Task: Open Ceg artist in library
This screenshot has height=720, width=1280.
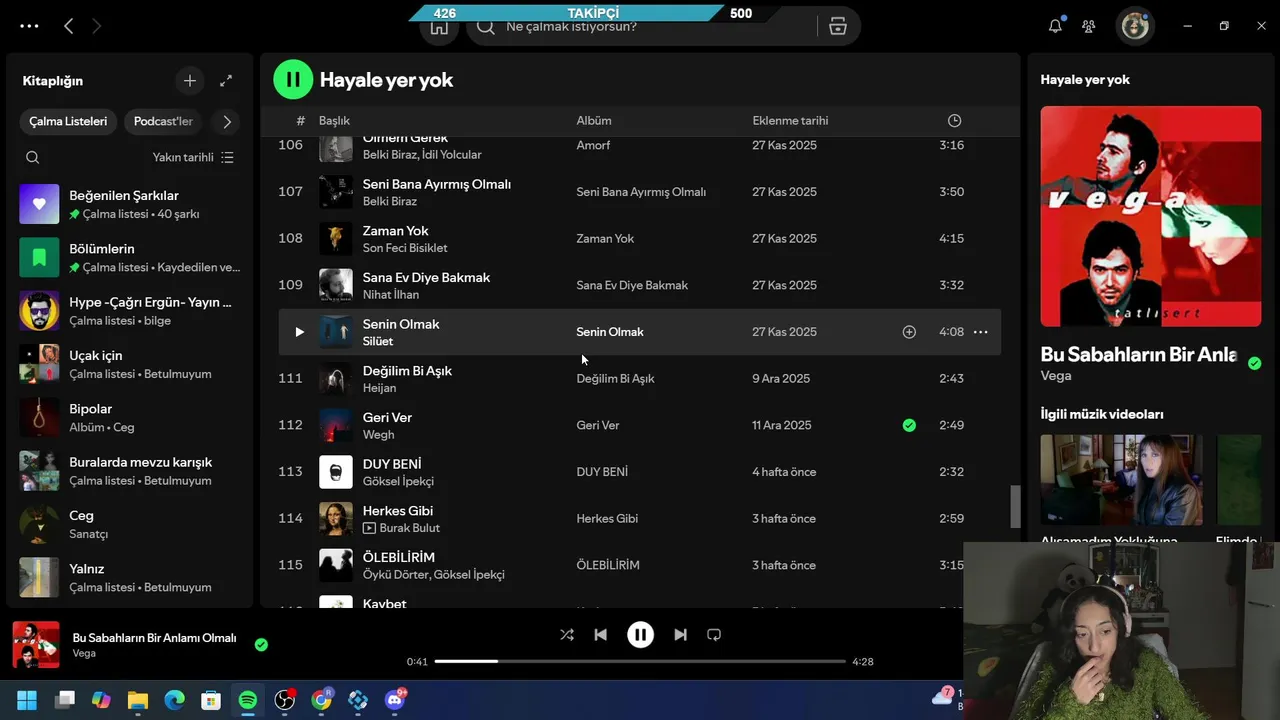Action: [x=129, y=524]
